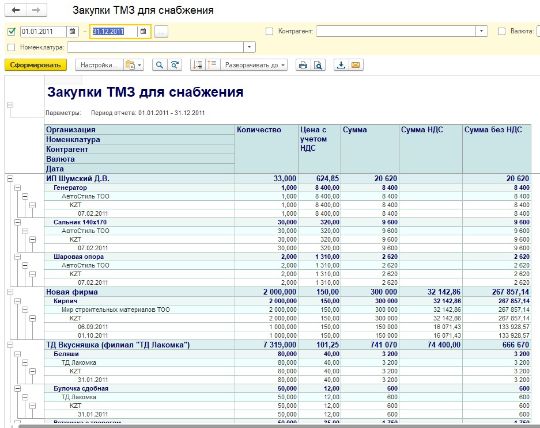Collapse the report header section expander
The height and width of the screenshot is (428, 540).
10,104
